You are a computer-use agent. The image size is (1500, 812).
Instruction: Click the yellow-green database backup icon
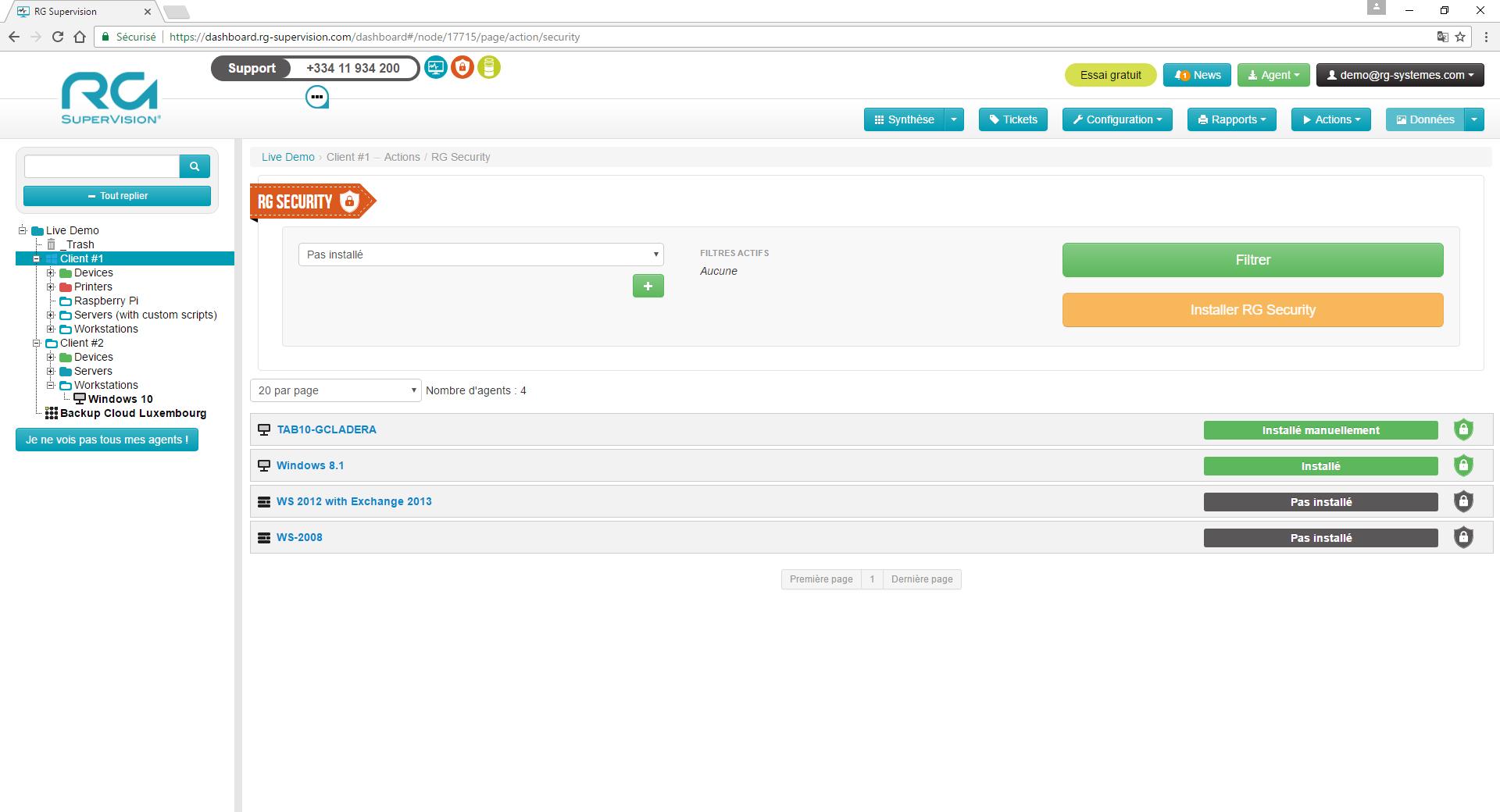489,68
